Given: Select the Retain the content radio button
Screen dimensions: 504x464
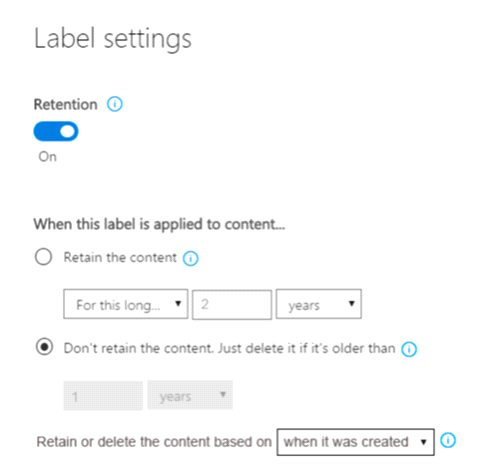Looking at the screenshot, I should 43,257.
